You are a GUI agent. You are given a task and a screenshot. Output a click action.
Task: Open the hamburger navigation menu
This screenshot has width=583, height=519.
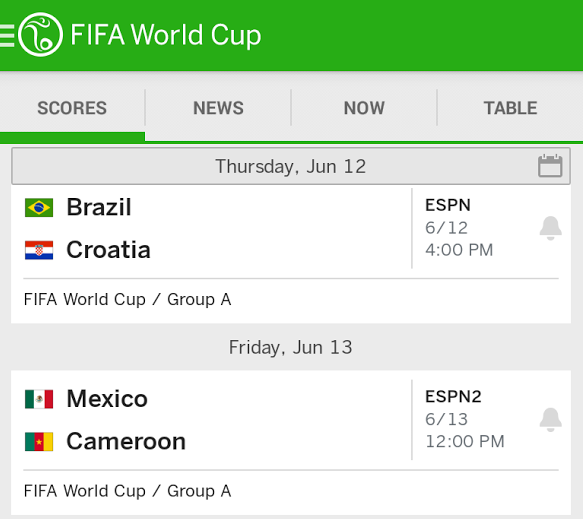coord(7,36)
